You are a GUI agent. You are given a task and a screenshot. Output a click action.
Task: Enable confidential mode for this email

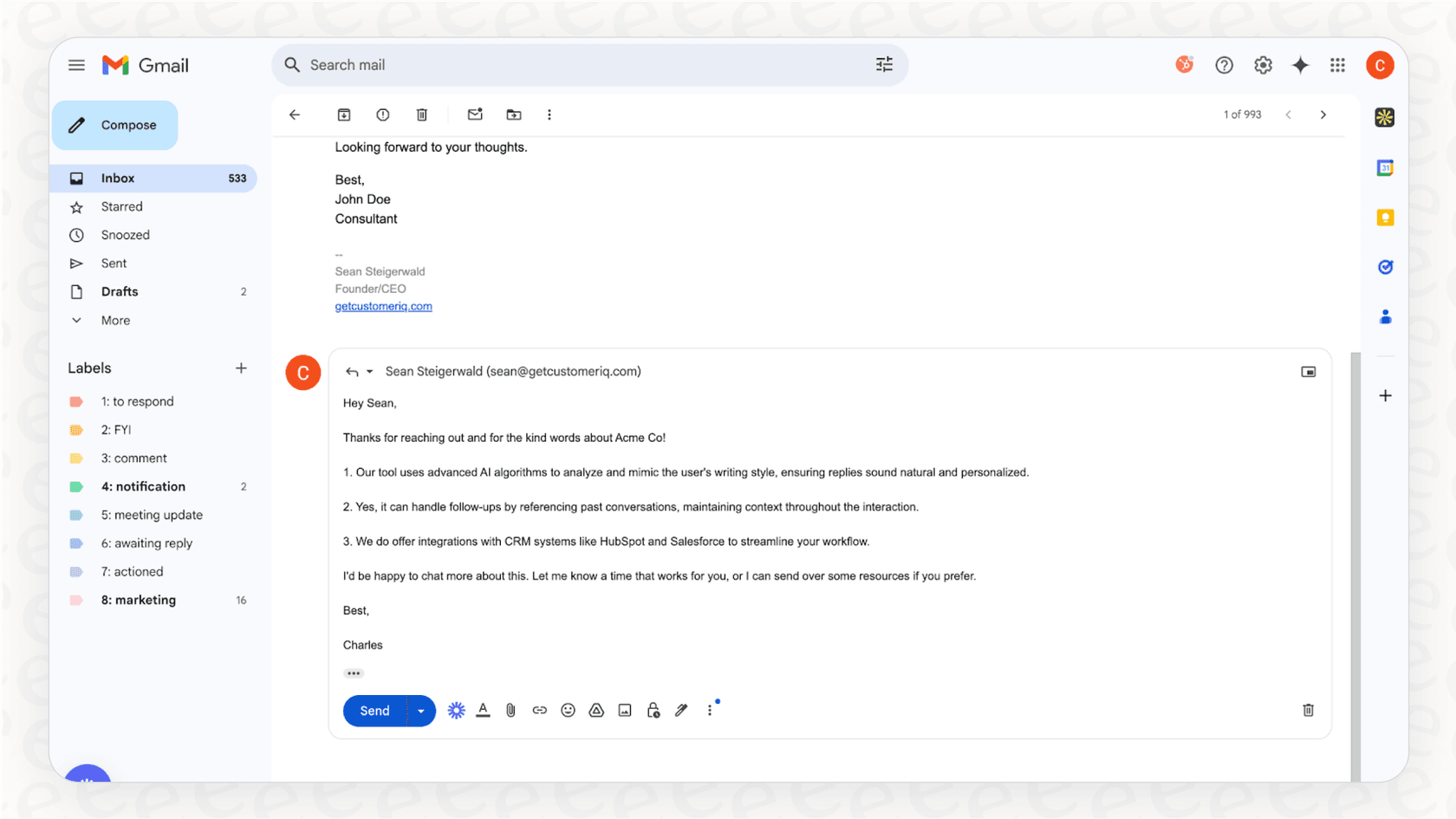click(653, 710)
